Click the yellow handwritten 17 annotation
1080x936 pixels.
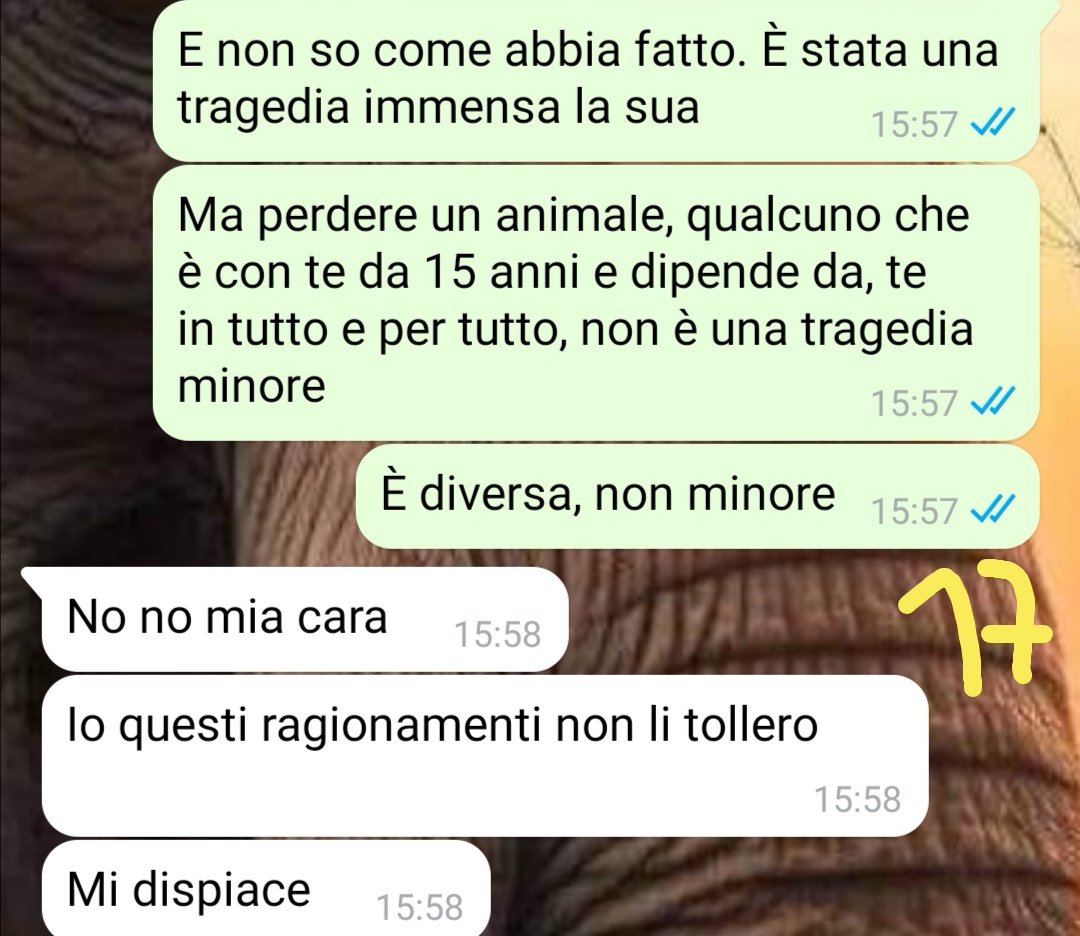coord(976,625)
